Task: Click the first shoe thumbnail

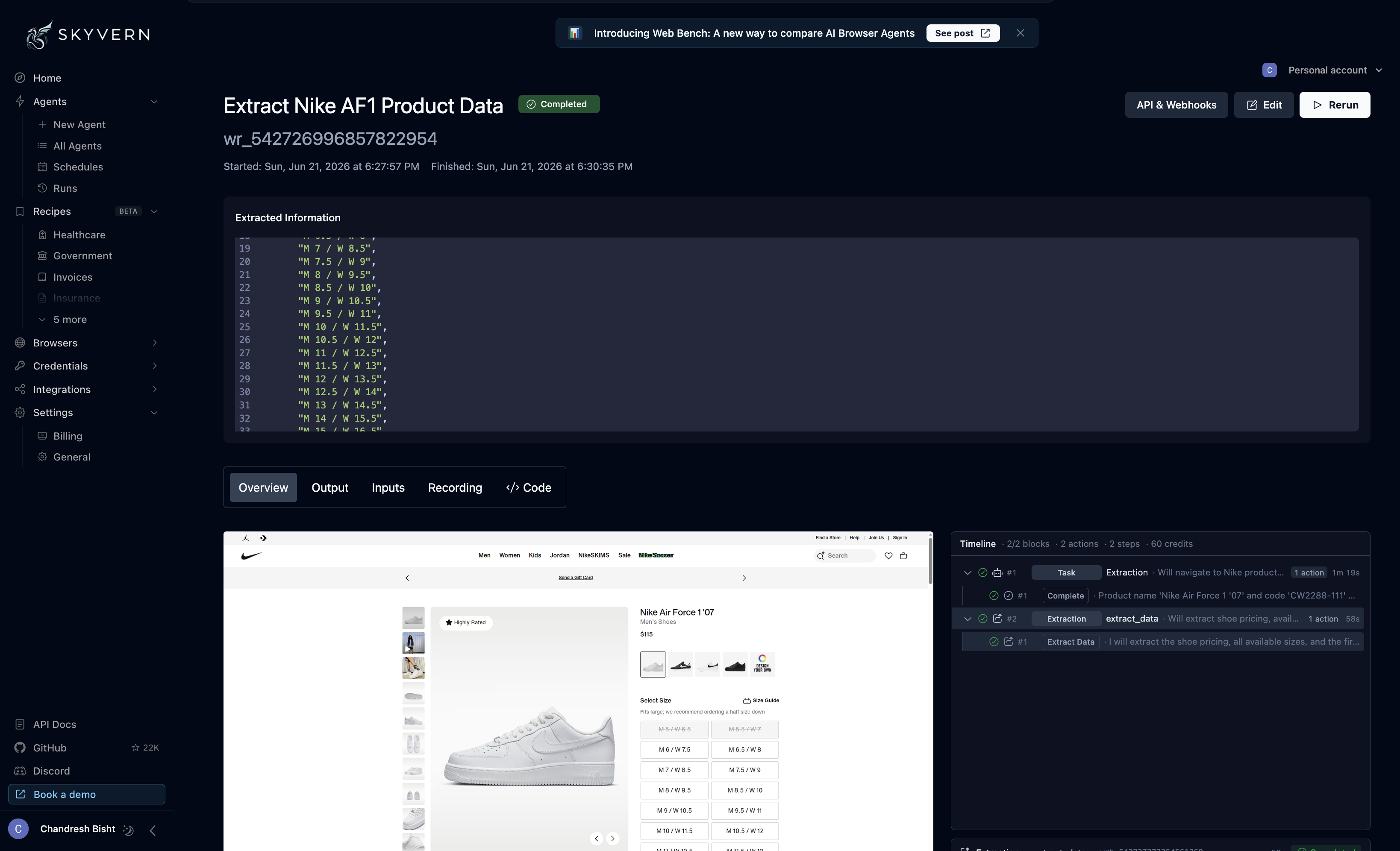Action: coord(413,618)
